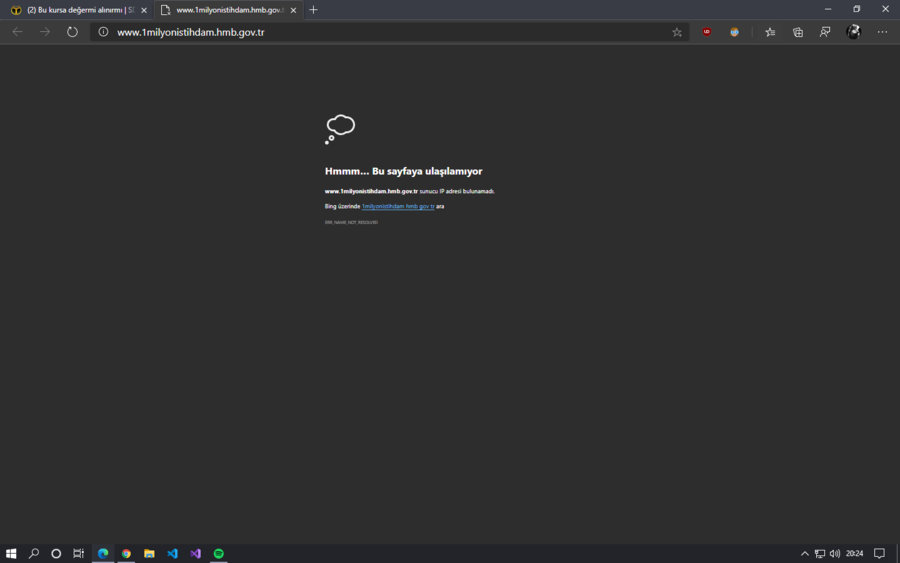Open Task View on the taskbar

tap(79, 553)
